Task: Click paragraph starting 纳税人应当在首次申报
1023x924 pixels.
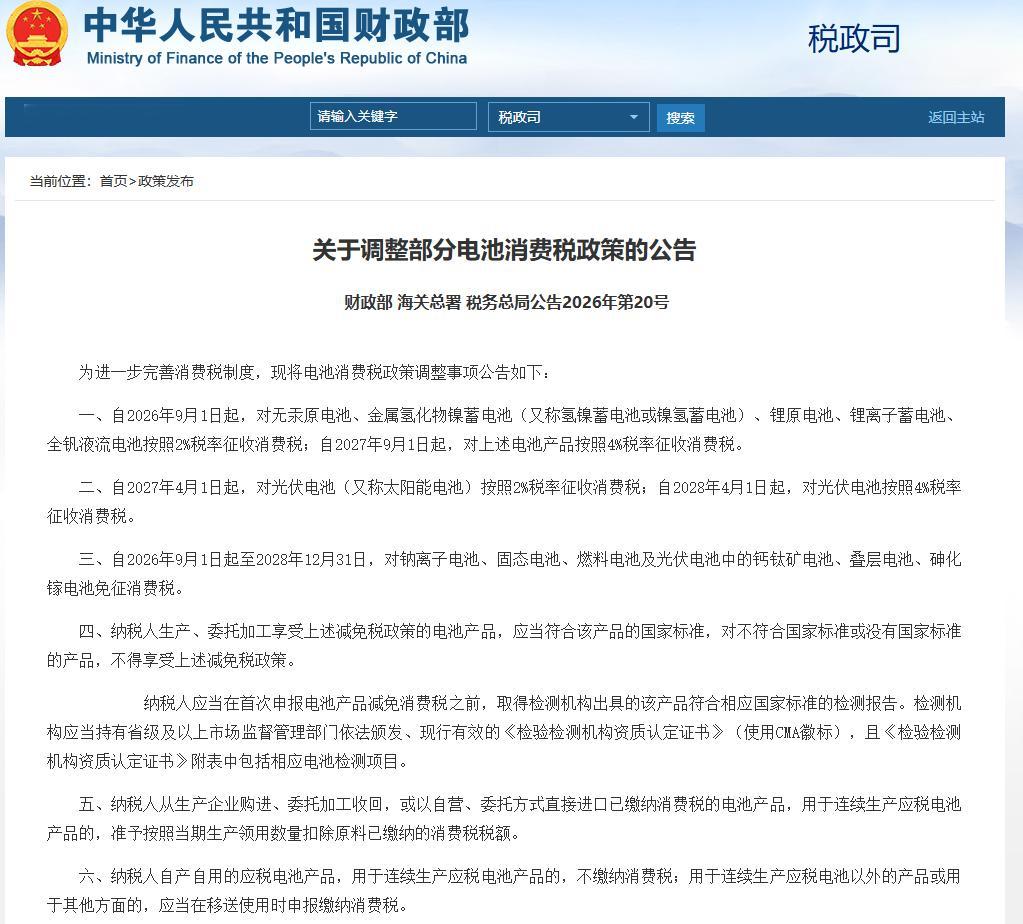Action: pos(504,732)
